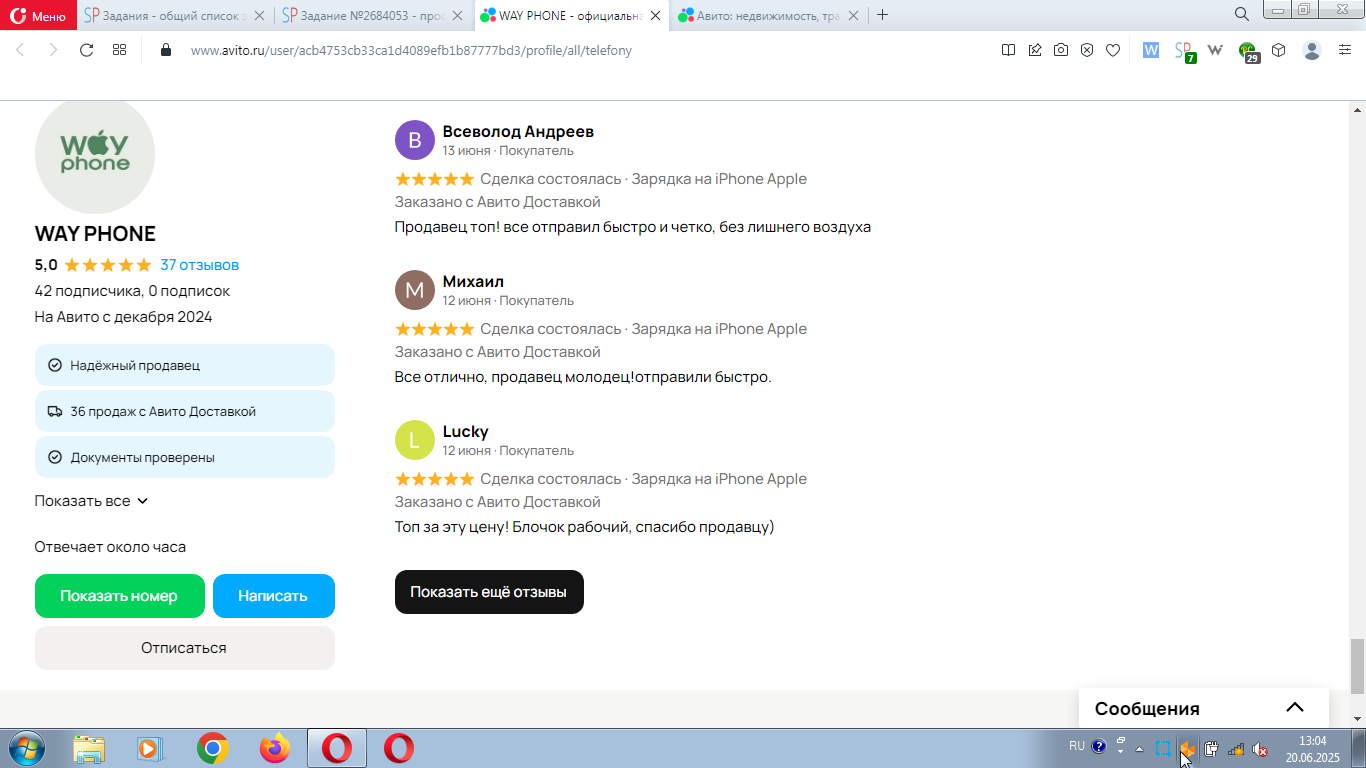Image resolution: width=1366 pixels, height=768 pixels.
Task: Click the green Показать номер button
Action: (120, 596)
